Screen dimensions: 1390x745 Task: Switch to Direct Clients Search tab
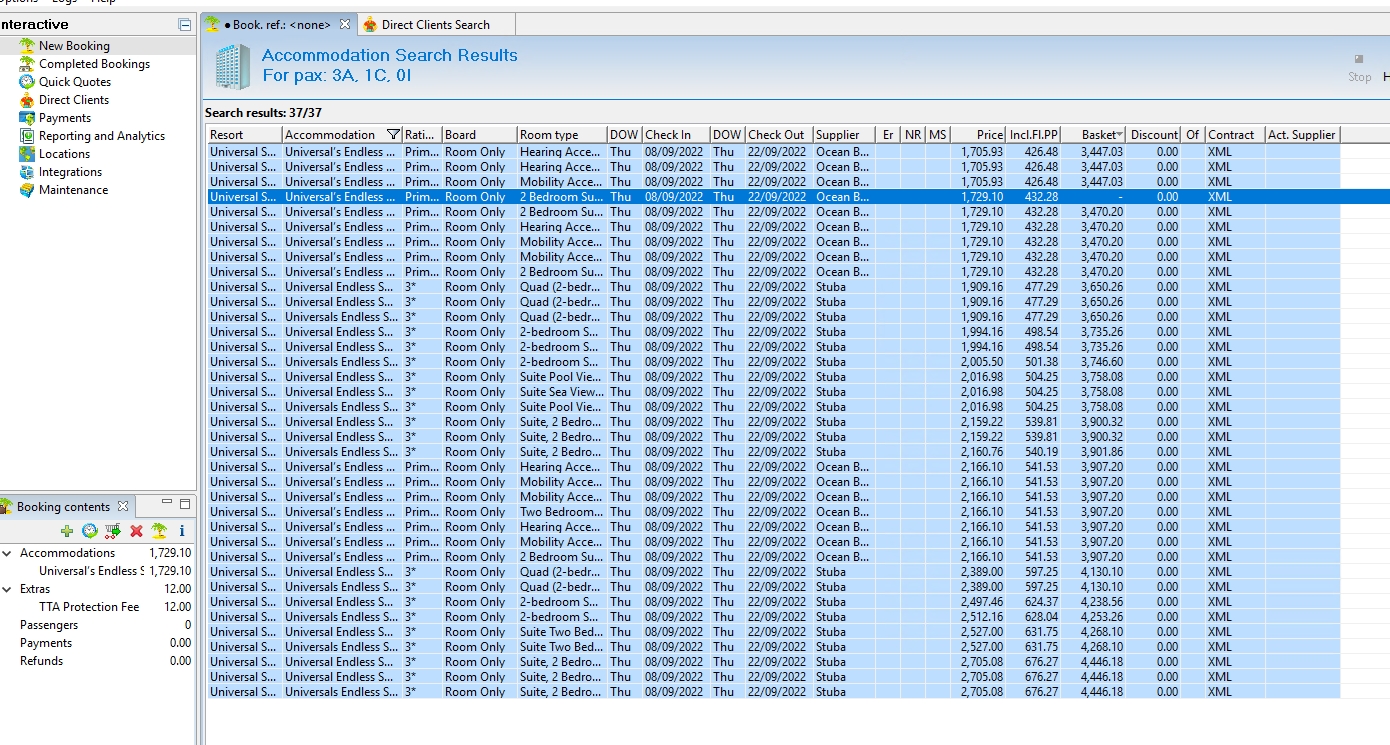[x=435, y=24]
